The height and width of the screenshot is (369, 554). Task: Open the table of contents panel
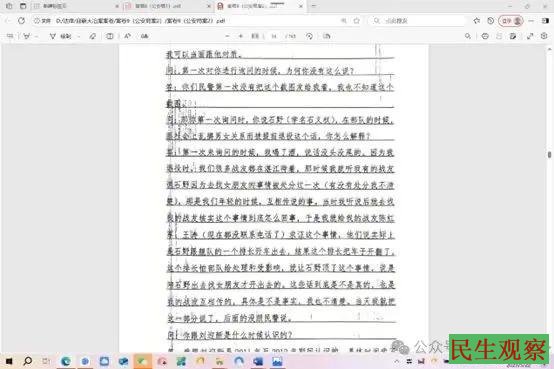pos(10,36)
